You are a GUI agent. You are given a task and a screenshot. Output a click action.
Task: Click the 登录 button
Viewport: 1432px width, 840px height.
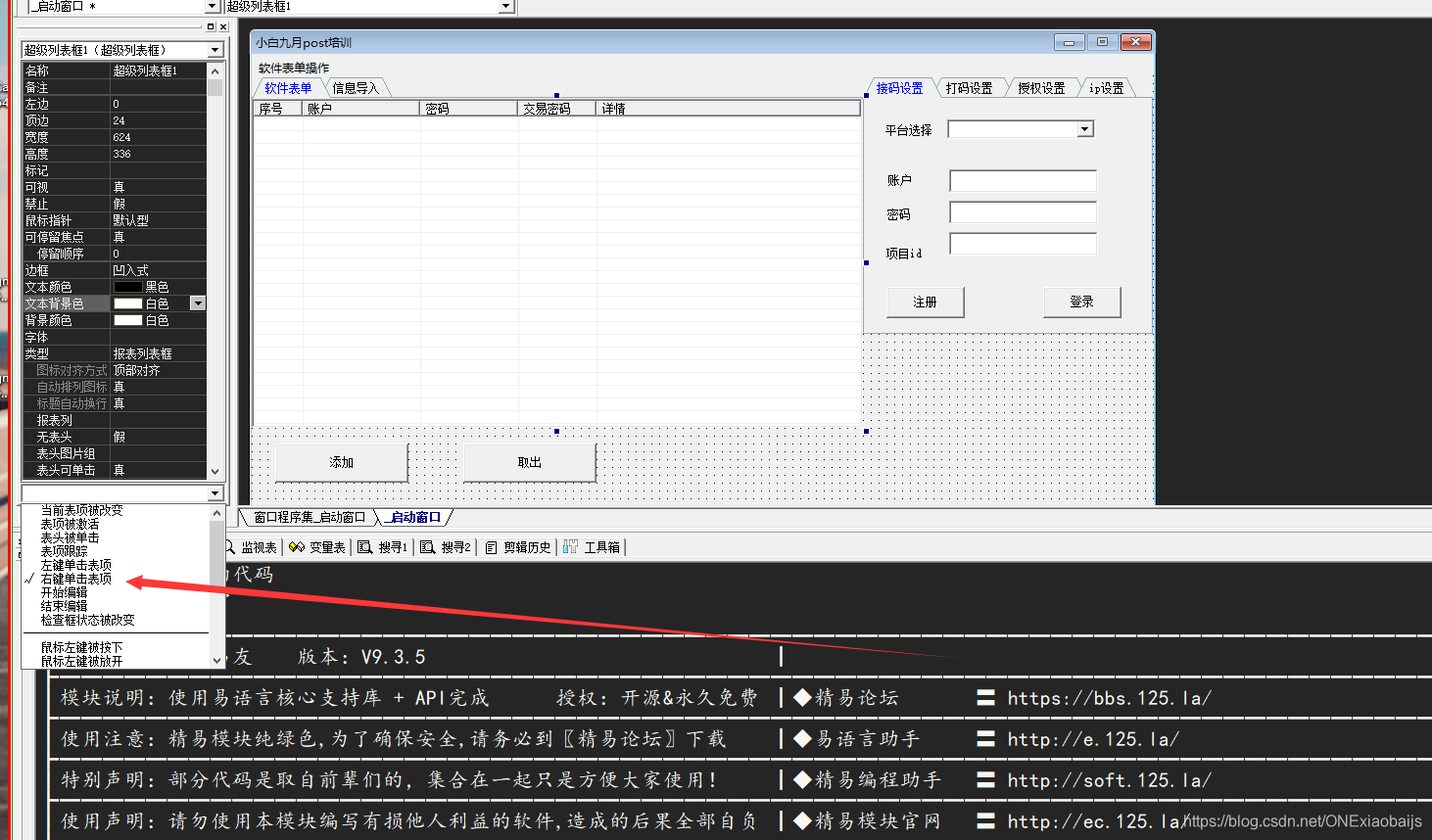point(1081,302)
